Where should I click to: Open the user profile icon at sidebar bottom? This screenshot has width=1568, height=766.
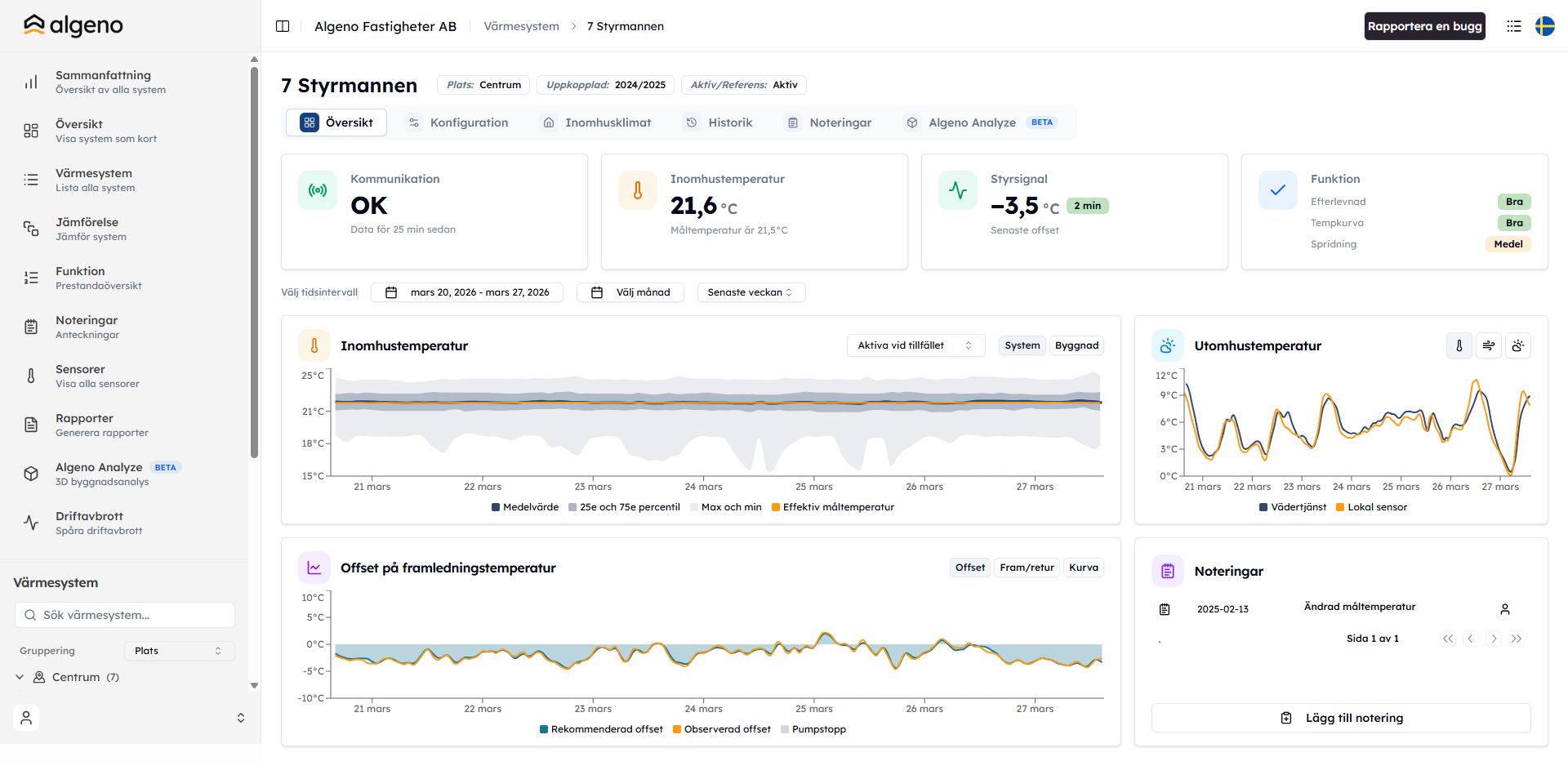[x=26, y=718]
